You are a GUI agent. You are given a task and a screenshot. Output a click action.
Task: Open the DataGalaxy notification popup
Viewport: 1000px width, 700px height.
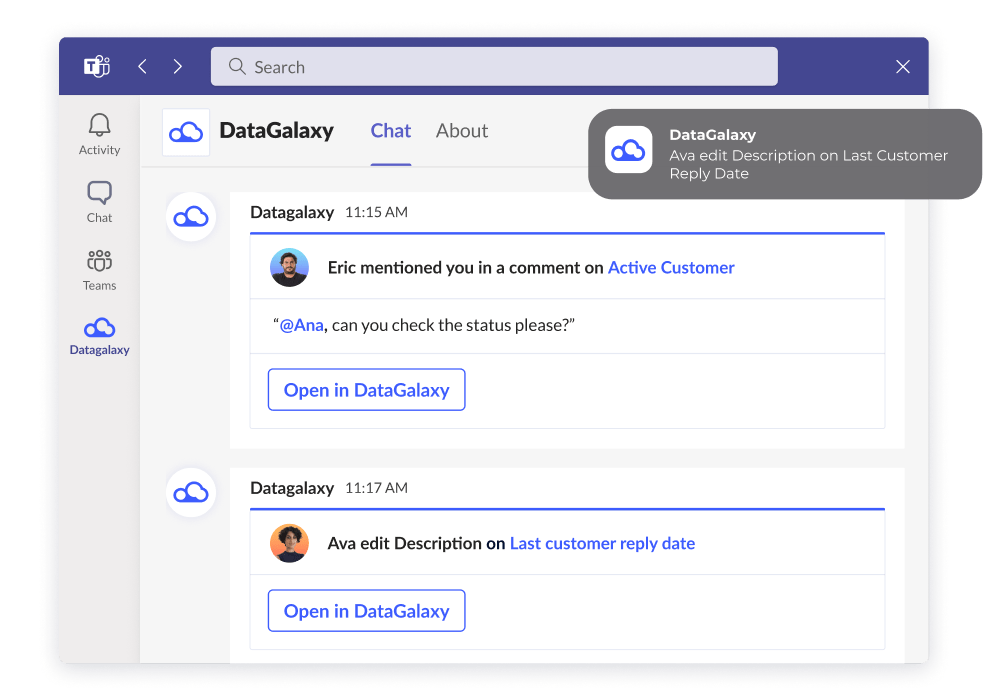tap(784, 154)
